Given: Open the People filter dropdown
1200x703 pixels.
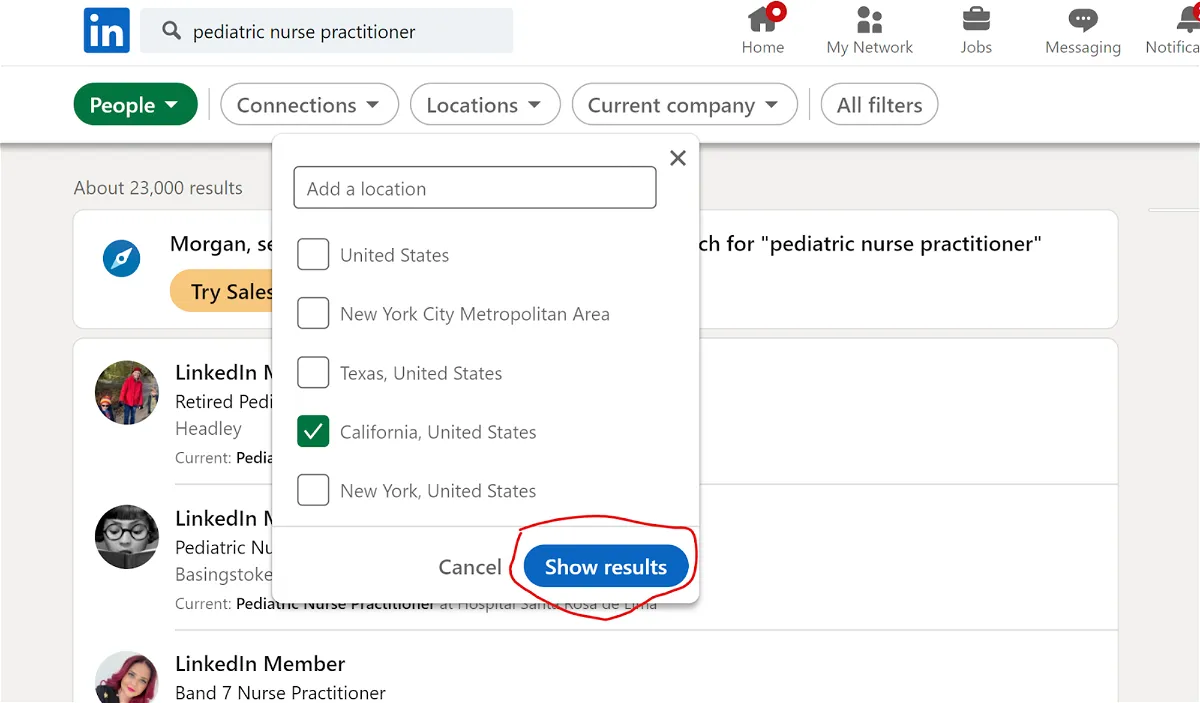Looking at the screenshot, I should point(135,105).
